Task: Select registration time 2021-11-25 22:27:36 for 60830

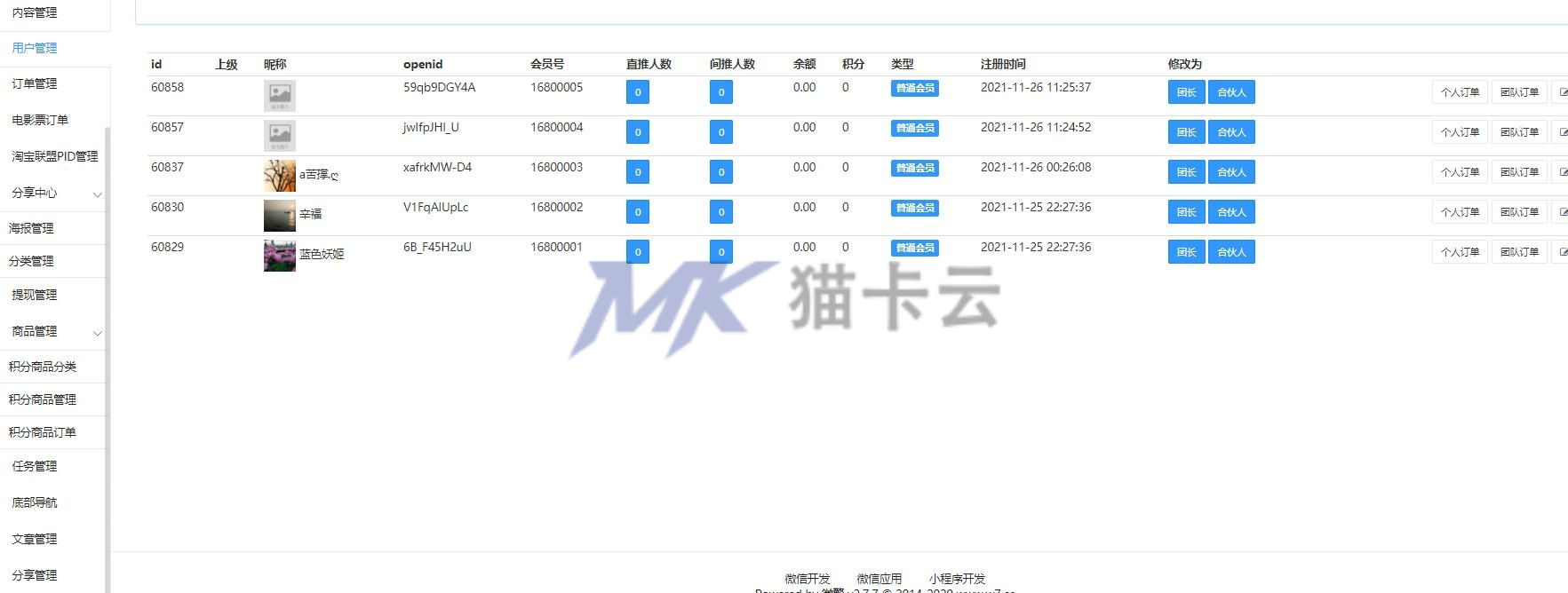Action: pyautogui.click(x=1036, y=207)
